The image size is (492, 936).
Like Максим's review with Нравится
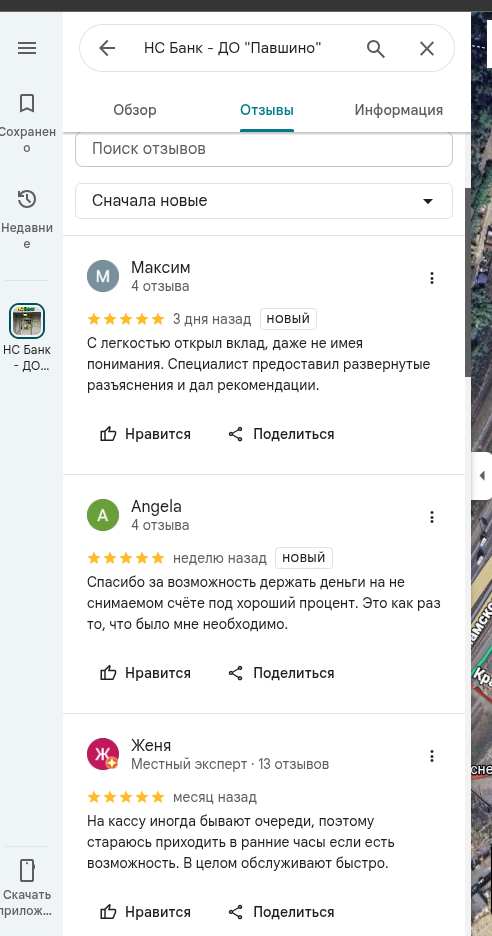click(145, 434)
